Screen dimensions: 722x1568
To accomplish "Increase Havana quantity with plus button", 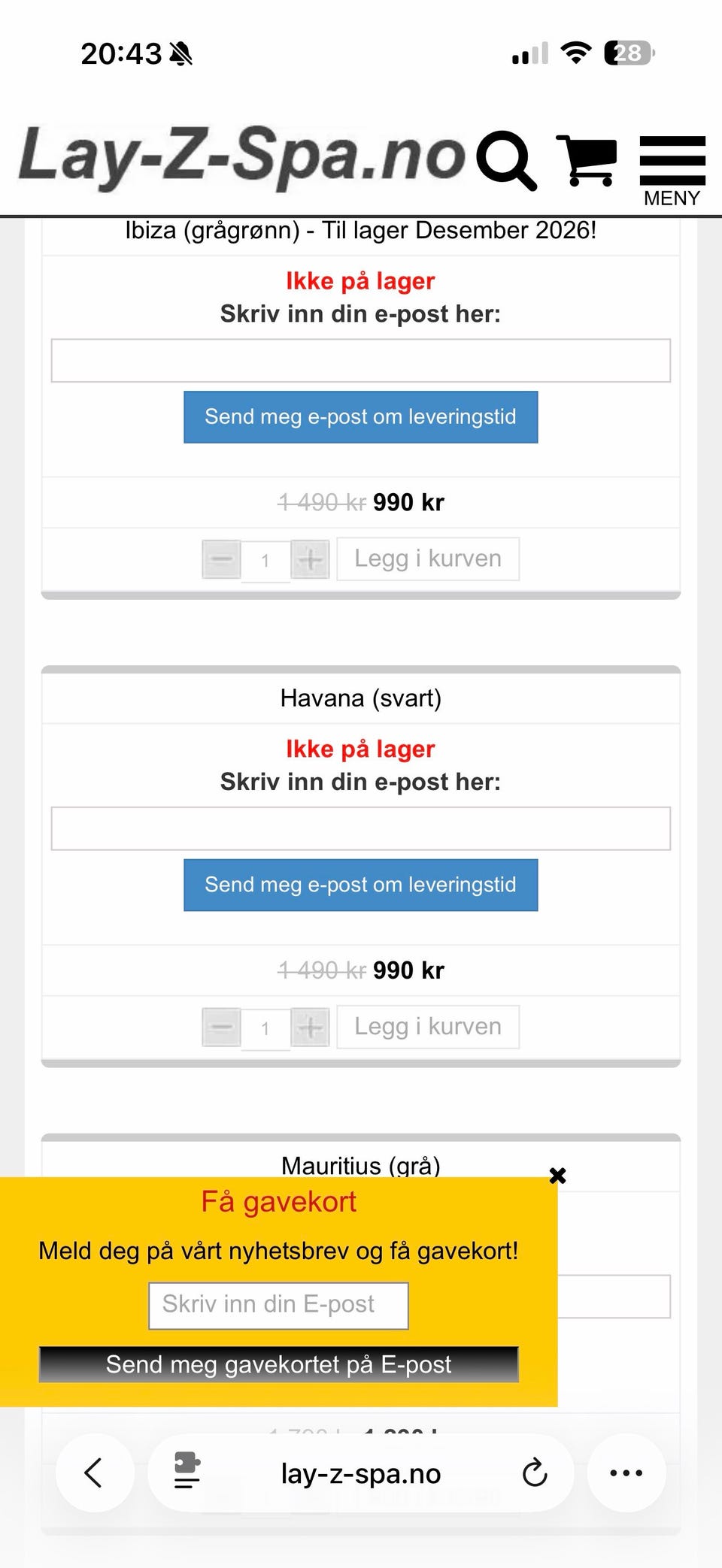I will 310,1028.
